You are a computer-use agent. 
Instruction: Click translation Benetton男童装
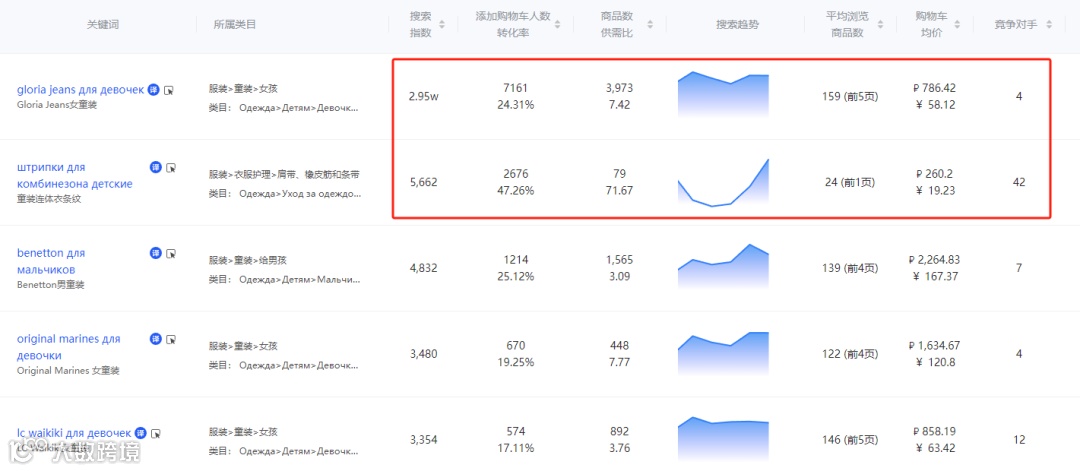51,284
